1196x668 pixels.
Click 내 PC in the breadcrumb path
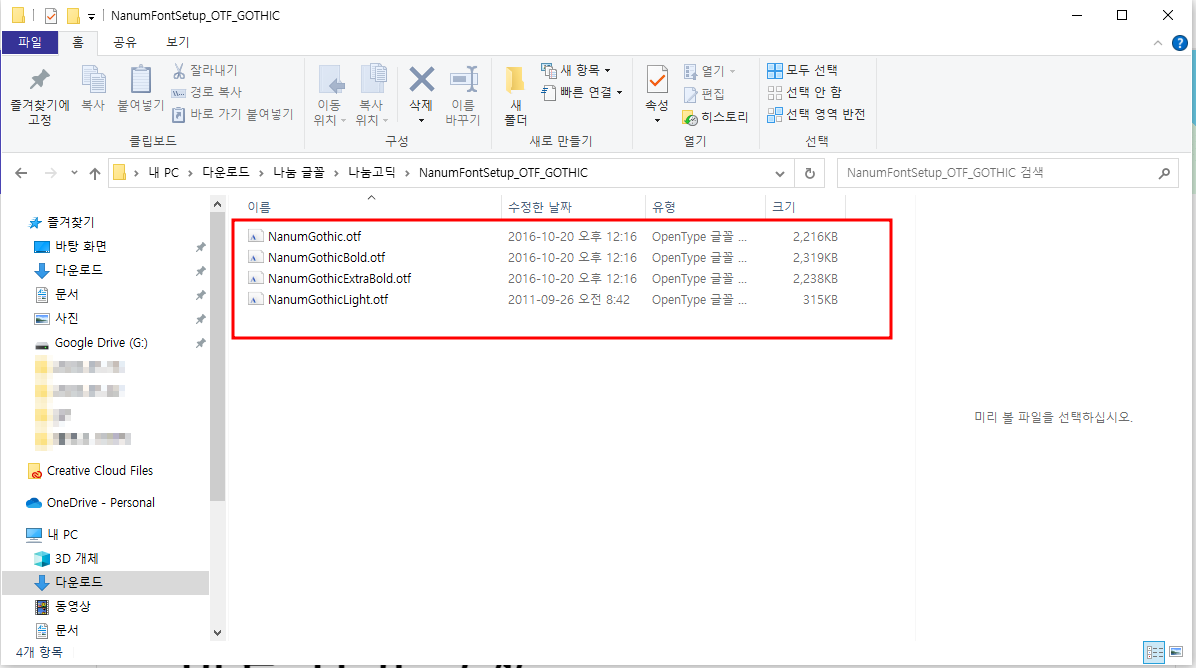click(x=163, y=173)
